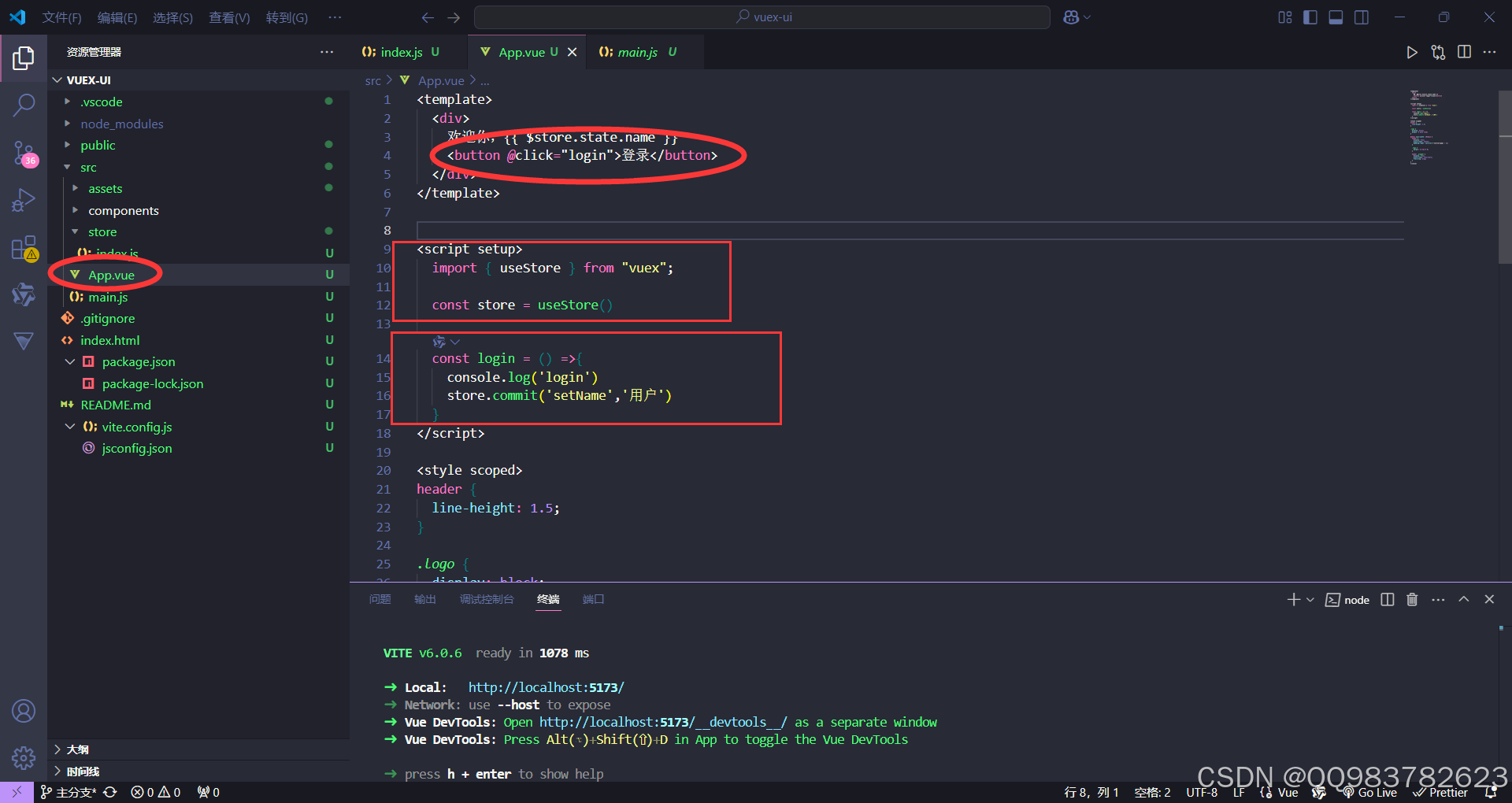Screen dimensions: 1512x803
Task: Open the 编辑(E) menu
Action: 117,17
